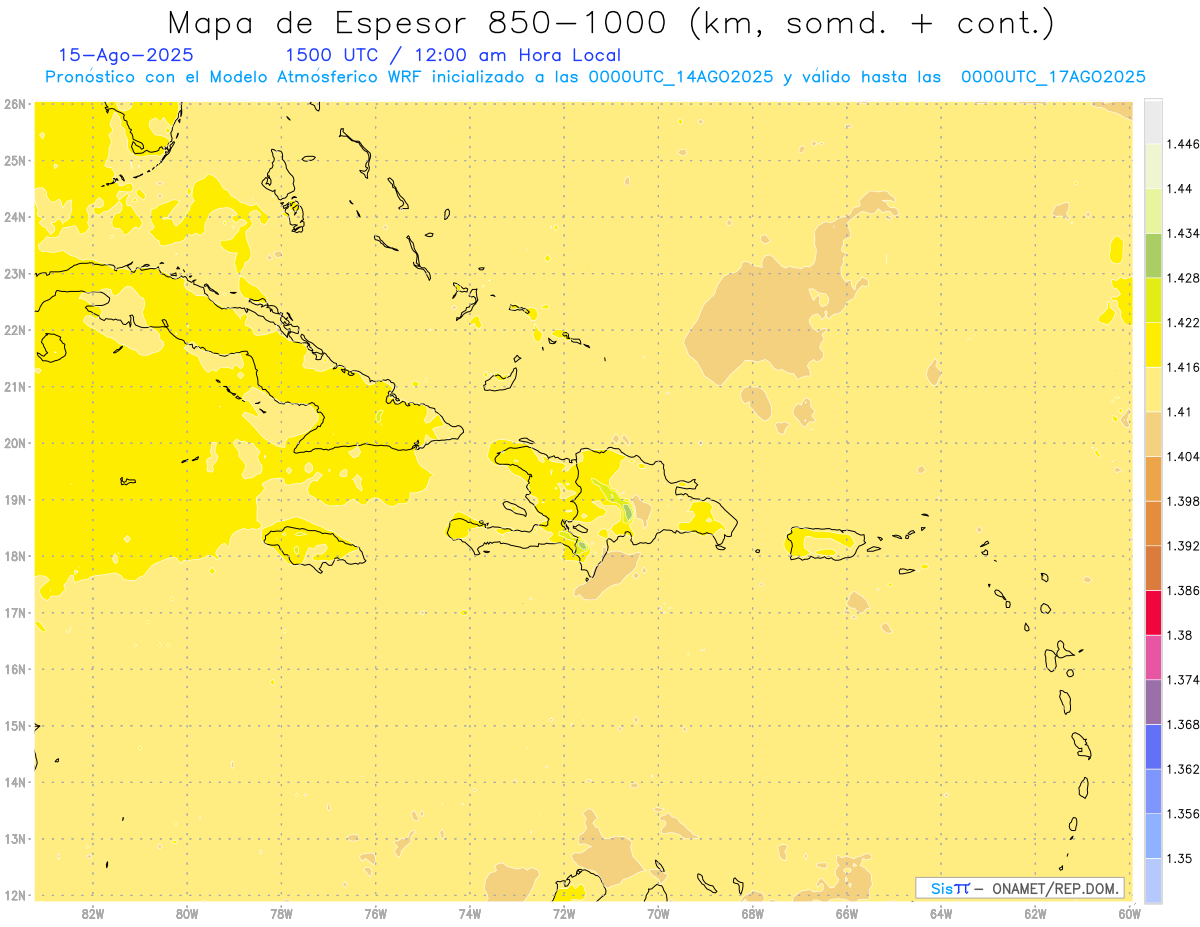
Task: Click the Puerto Rico island outline on the map
Action: click(825, 543)
